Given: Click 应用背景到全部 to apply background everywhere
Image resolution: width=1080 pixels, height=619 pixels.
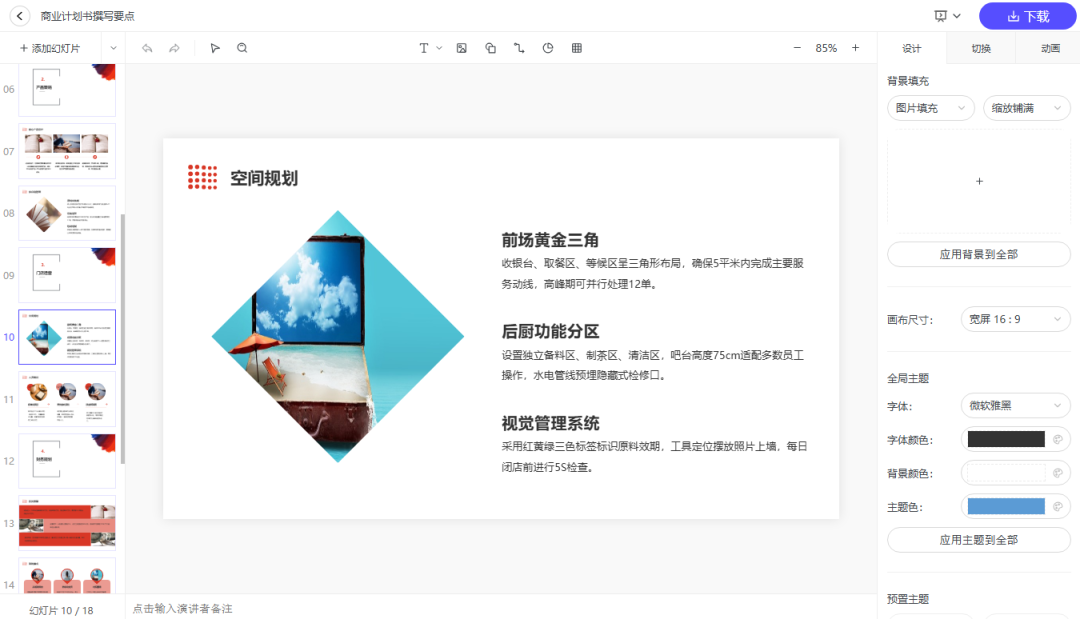Looking at the screenshot, I should [978, 254].
